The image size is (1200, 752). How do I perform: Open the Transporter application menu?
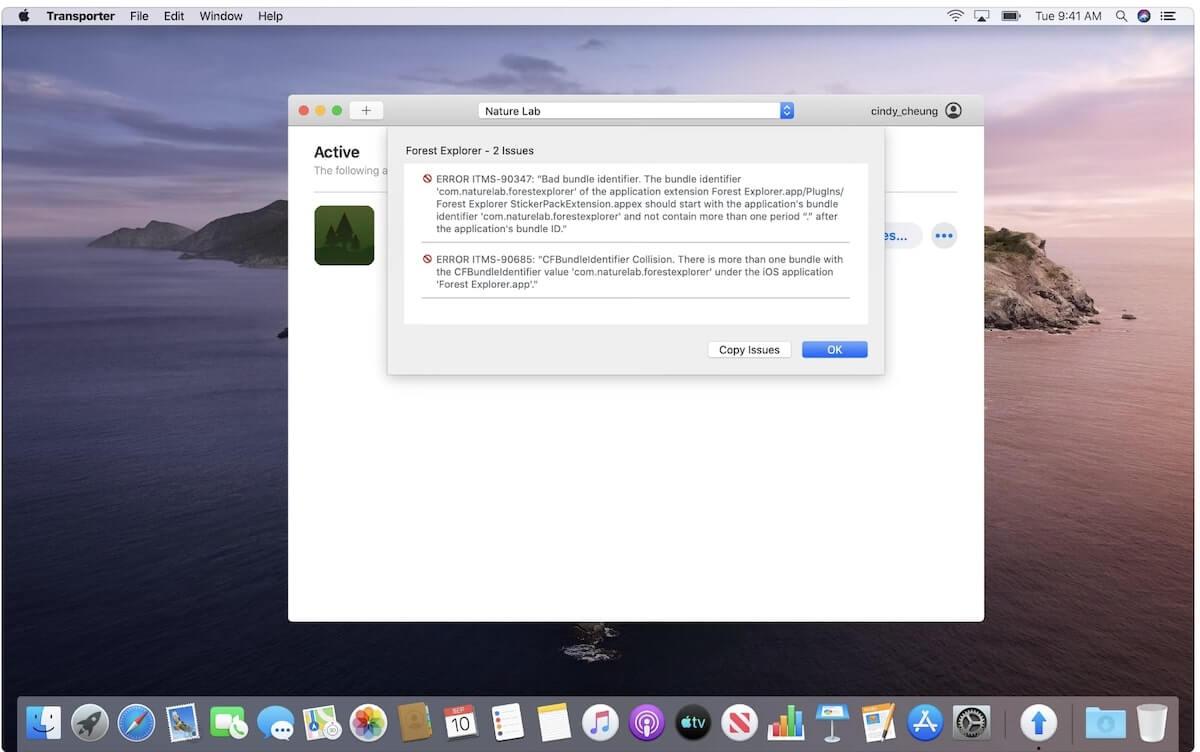(80, 16)
